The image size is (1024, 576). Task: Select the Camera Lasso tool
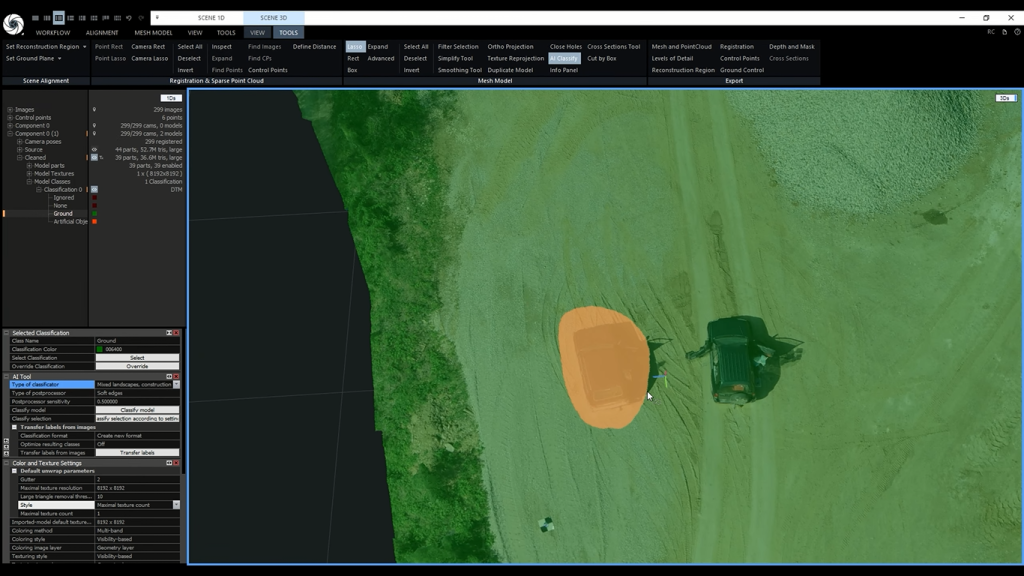click(x=150, y=58)
